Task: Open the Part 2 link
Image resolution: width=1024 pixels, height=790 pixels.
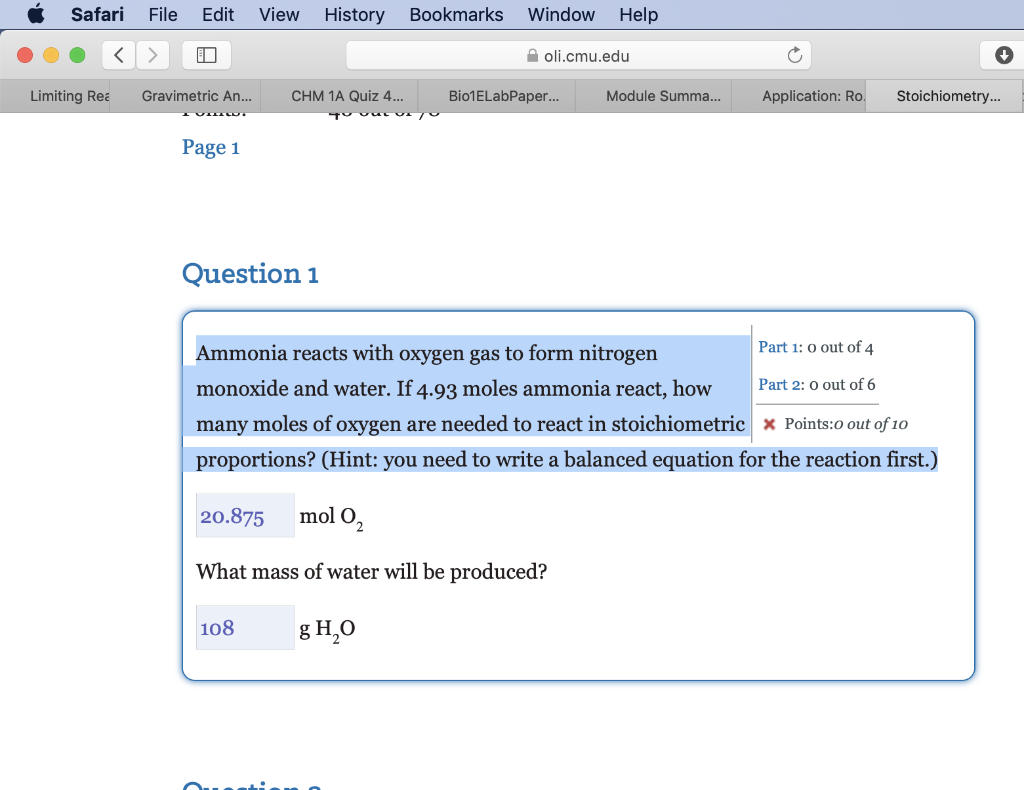Action: 780,385
